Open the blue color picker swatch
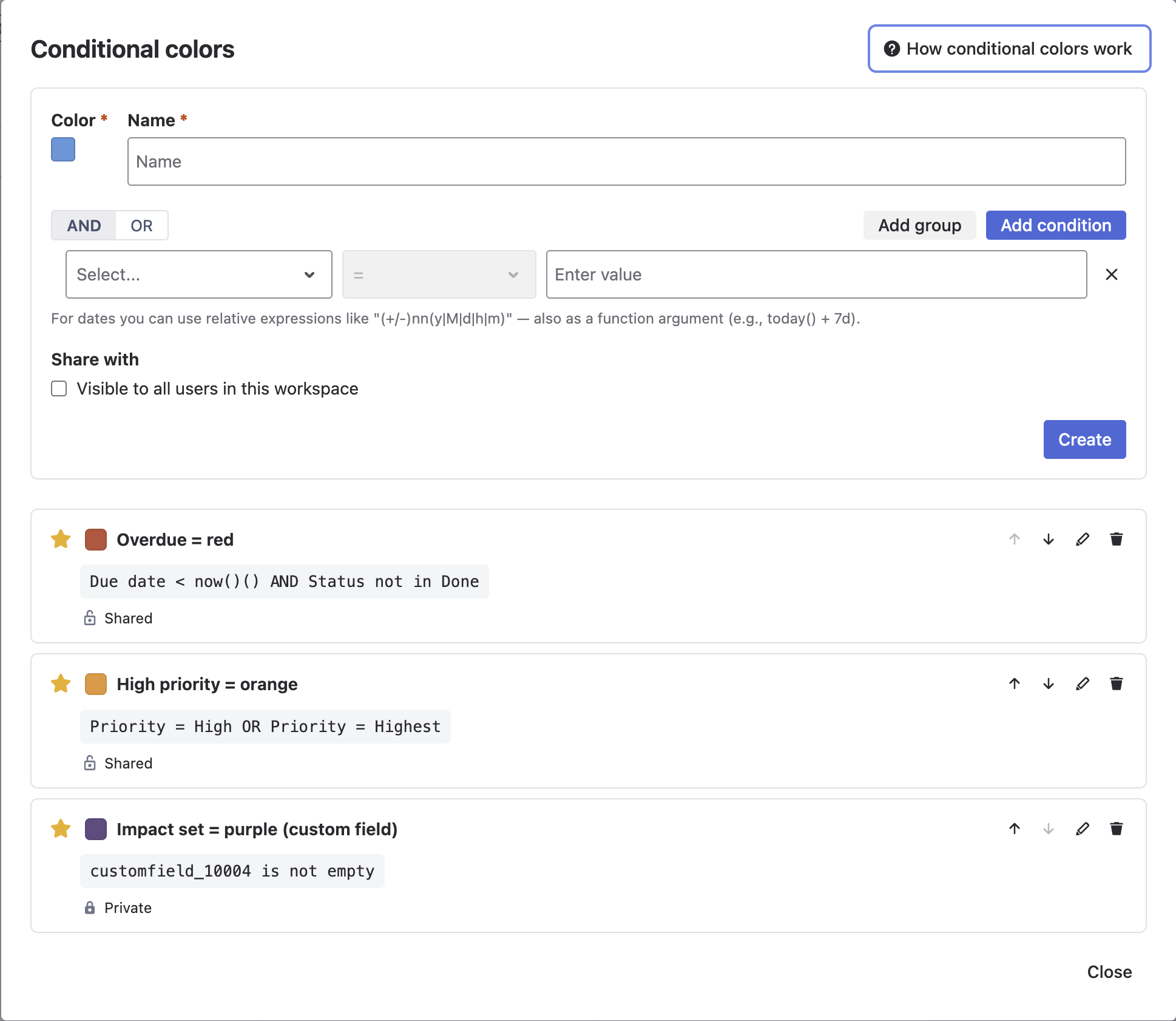The image size is (1176, 1021). click(63, 149)
